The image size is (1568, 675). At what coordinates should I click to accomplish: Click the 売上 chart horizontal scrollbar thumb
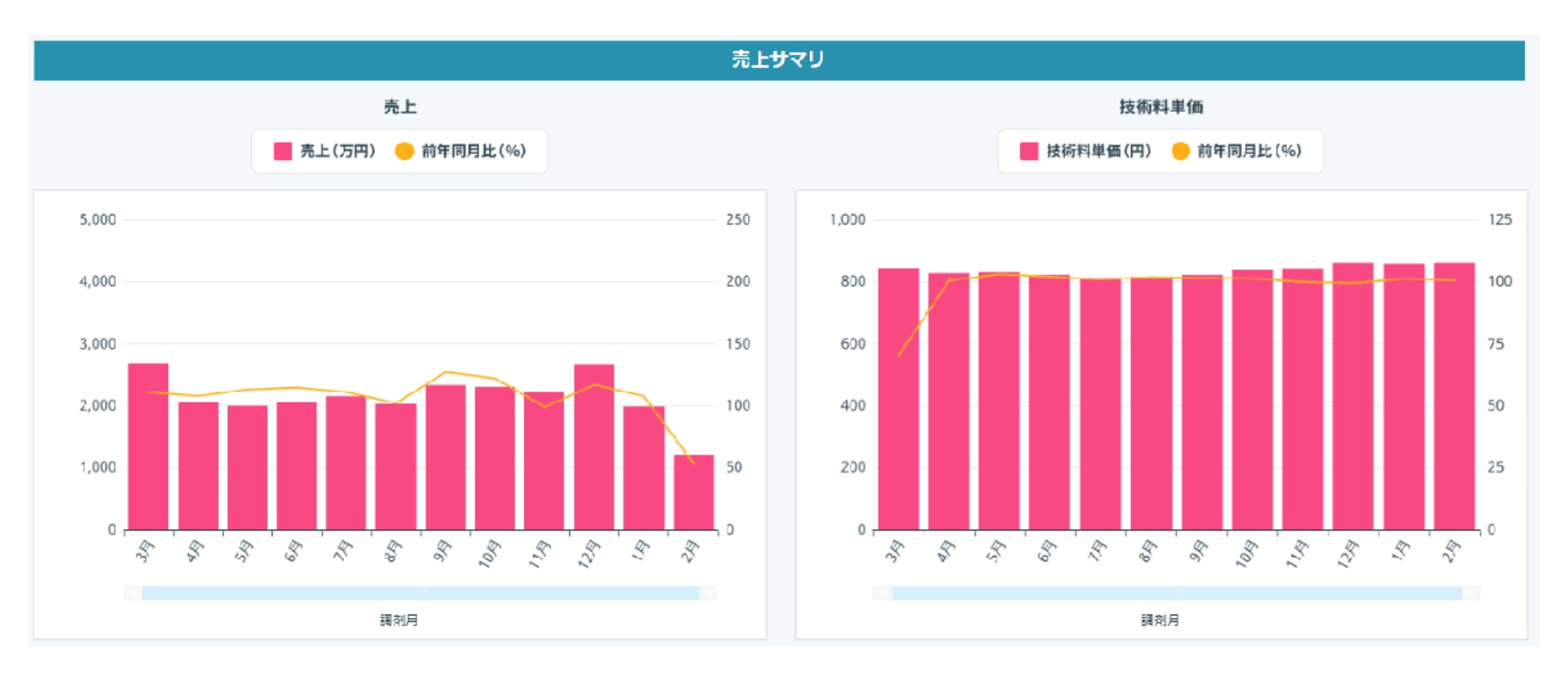pos(421,593)
